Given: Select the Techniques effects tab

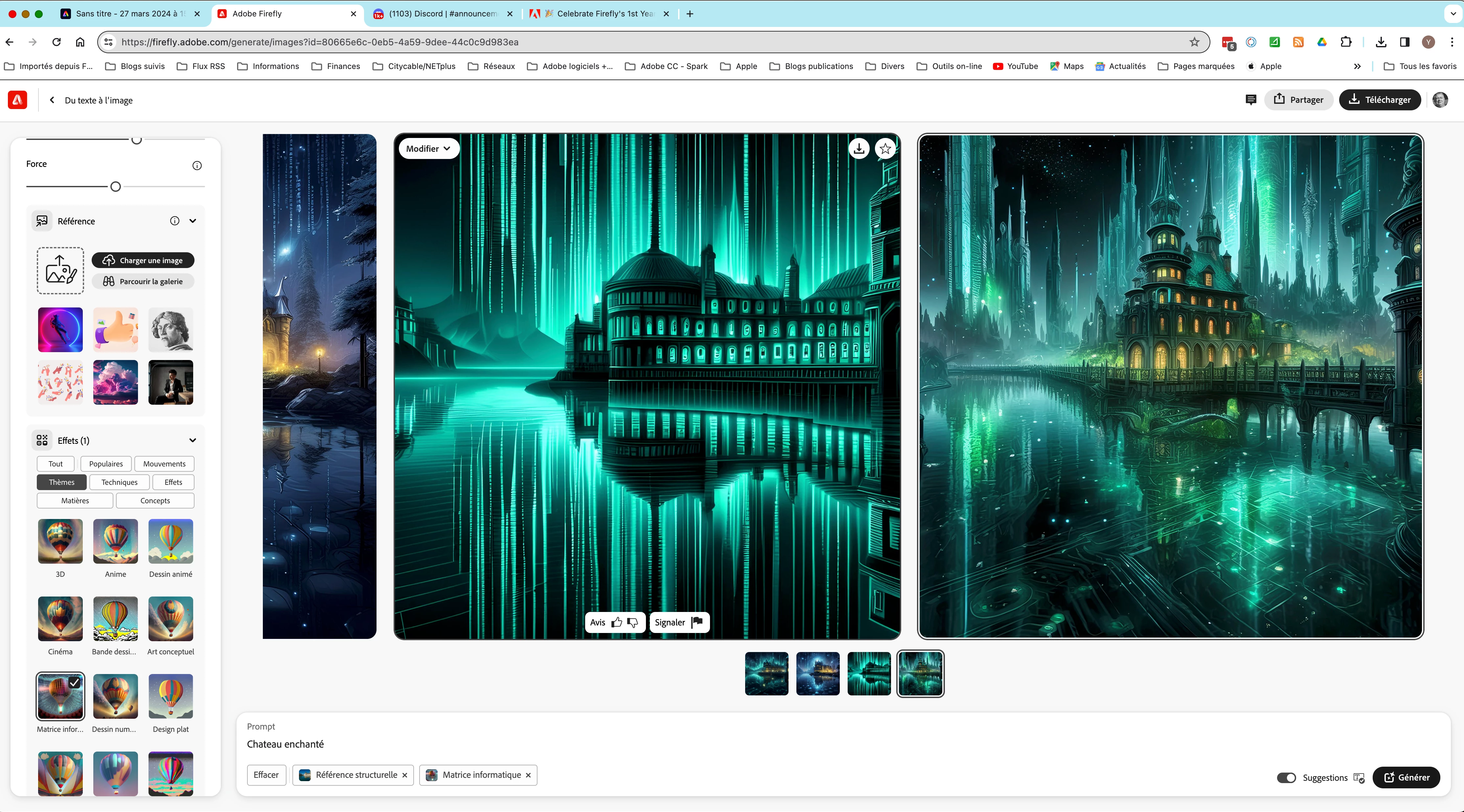Looking at the screenshot, I should [x=119, y=482].
